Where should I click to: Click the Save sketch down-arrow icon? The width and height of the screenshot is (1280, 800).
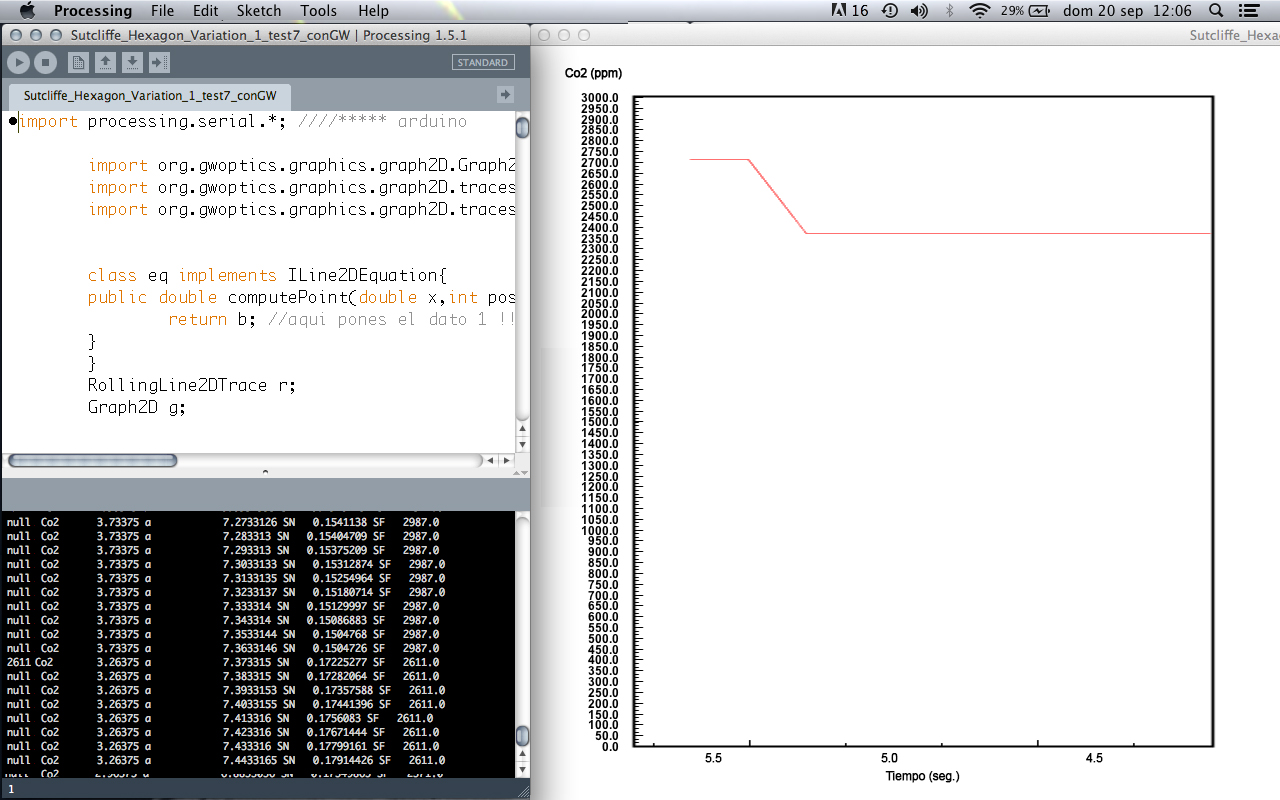click(x=132, y=63)
